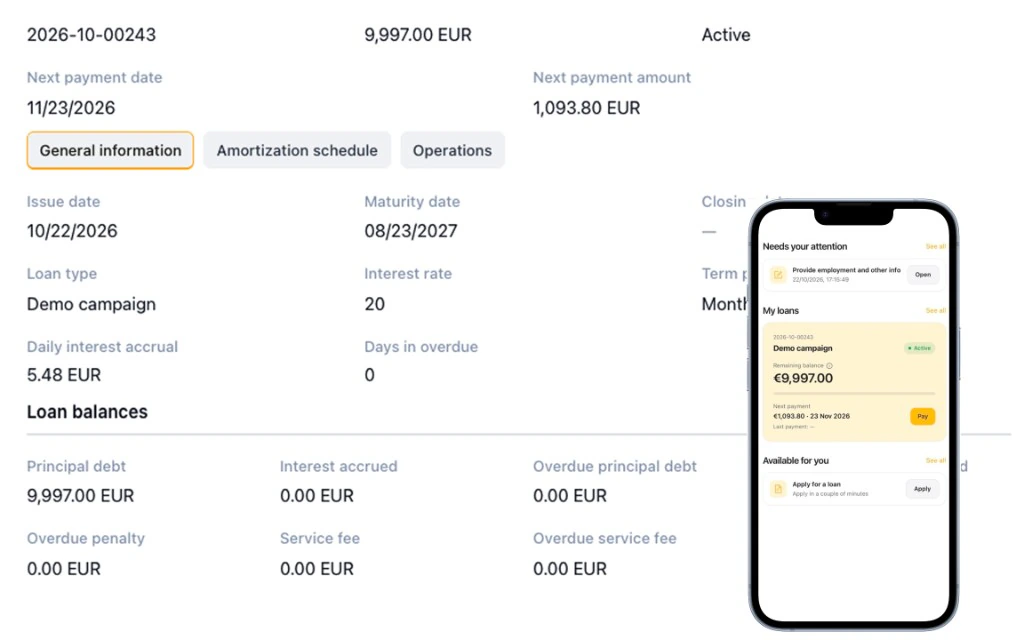Viewport: 1024px width, 640px height.
Task: Click the Apply for a loan list item text
Action: tap(816, 485)
